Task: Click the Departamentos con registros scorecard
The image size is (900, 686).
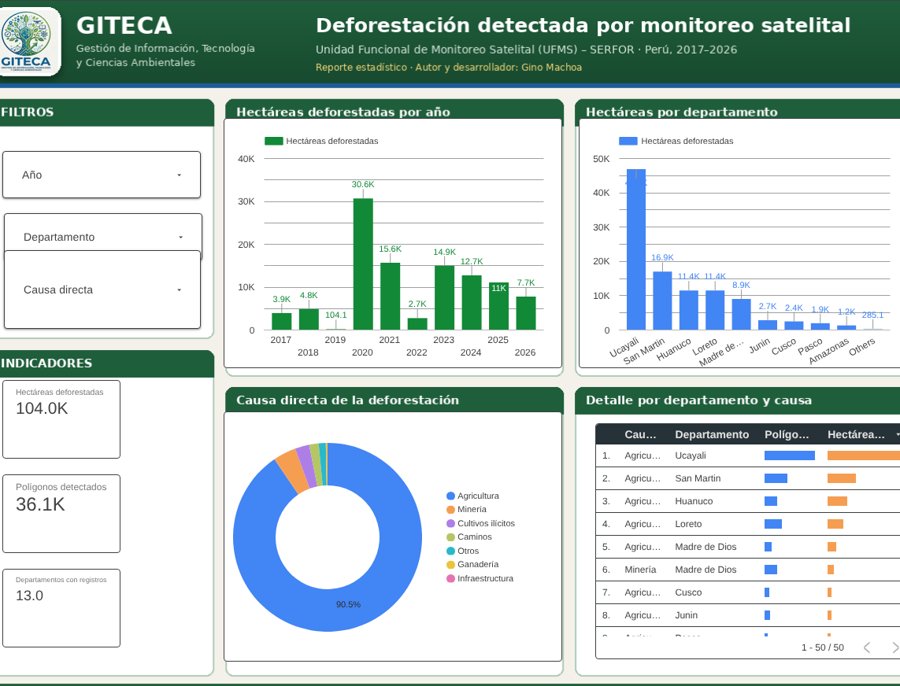Action: (x=61, y=608)
